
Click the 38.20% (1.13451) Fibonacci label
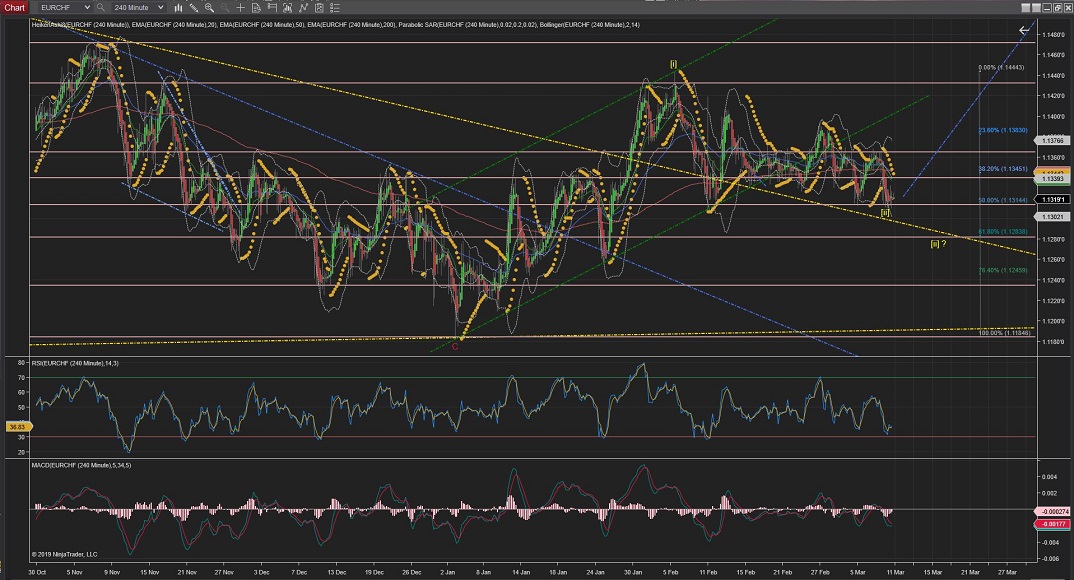1002,168
